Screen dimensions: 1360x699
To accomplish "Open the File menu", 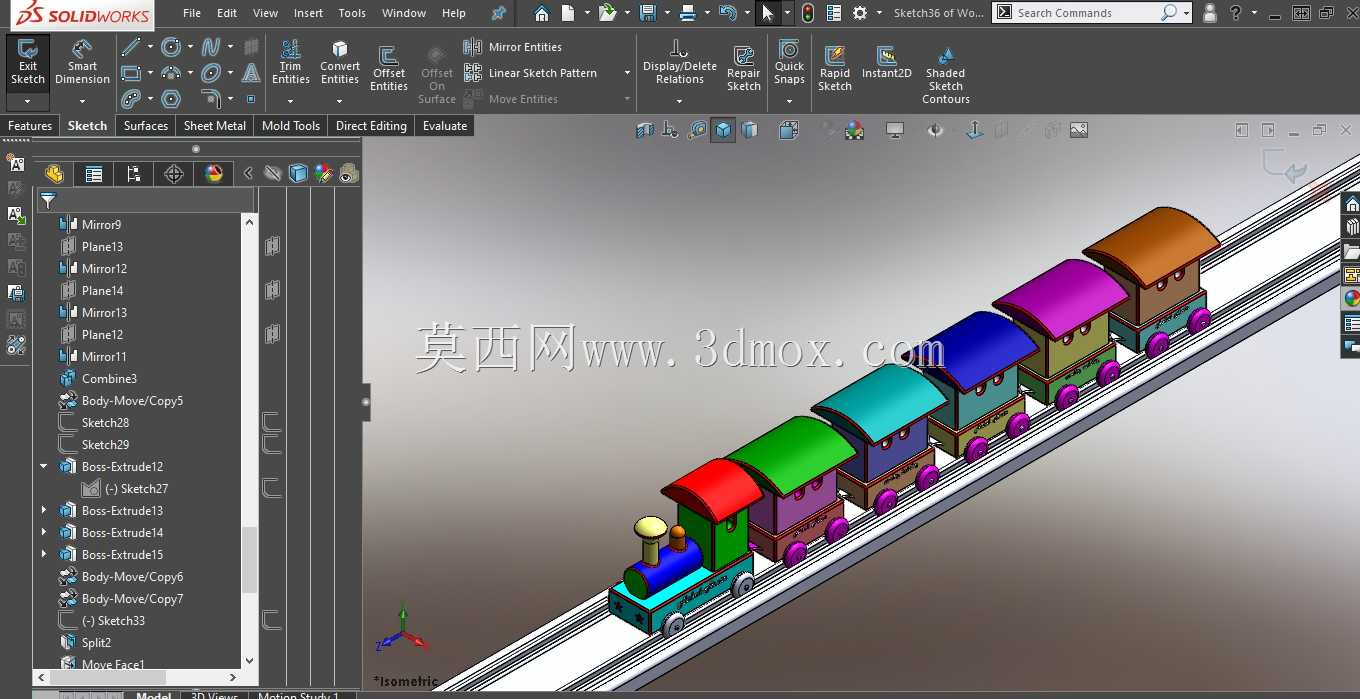I will point(192,13).
